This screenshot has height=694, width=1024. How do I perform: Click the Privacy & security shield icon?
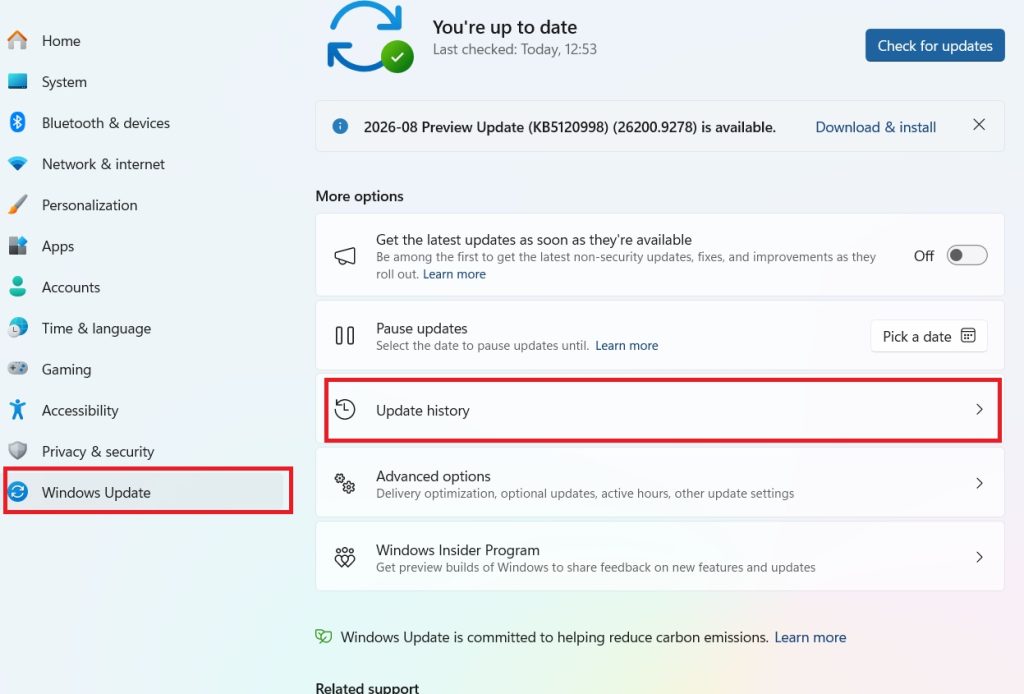coord(18,451)
